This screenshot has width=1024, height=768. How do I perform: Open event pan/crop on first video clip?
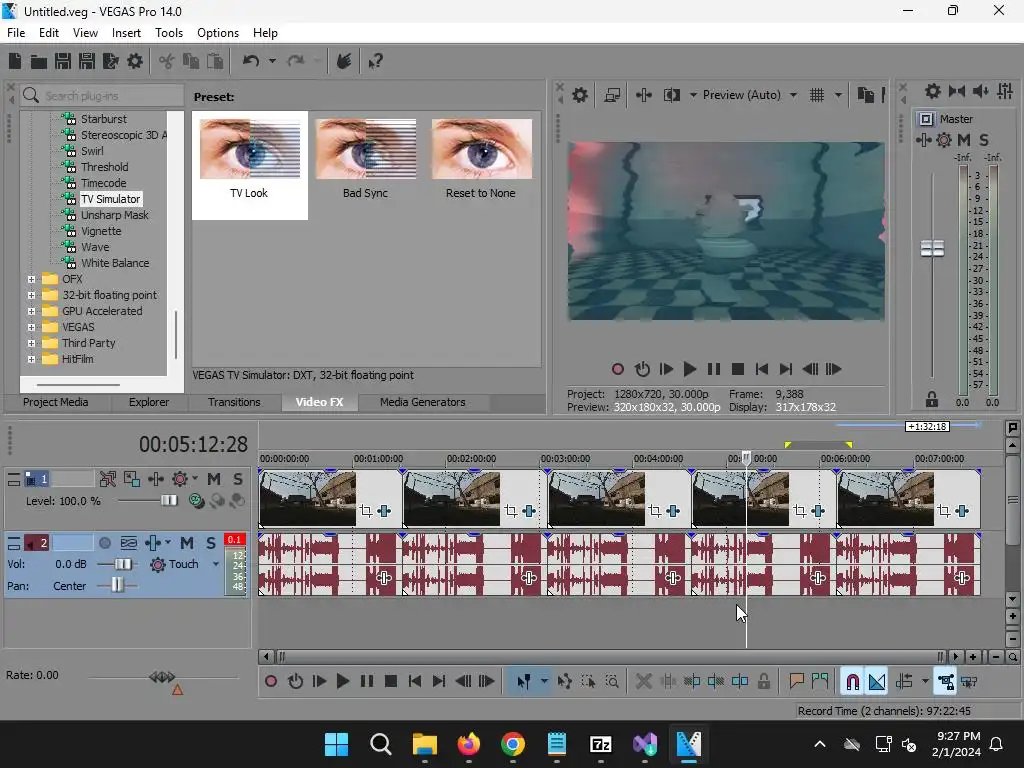366,511
